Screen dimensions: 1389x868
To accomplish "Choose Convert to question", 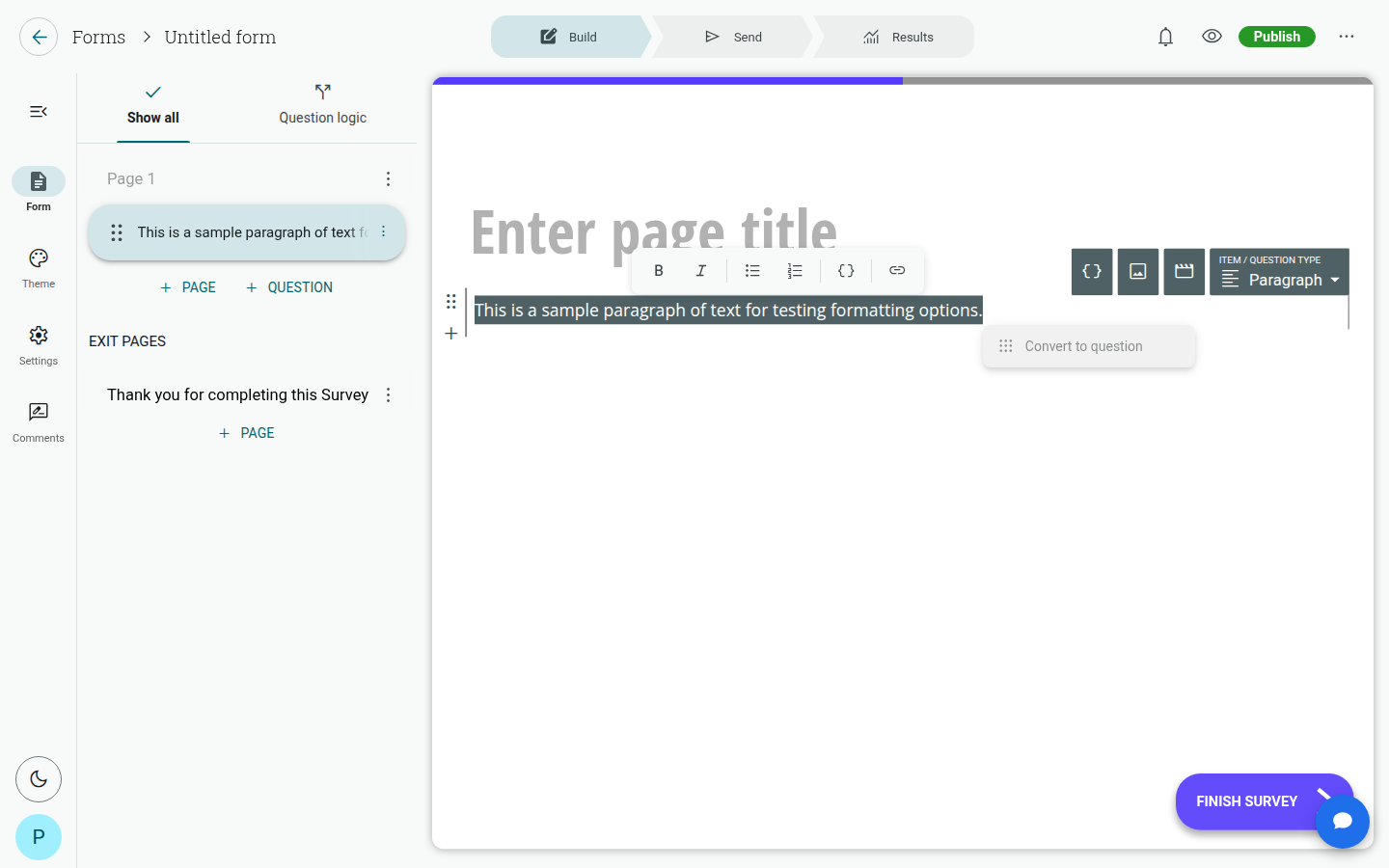I will (1089, 346).
